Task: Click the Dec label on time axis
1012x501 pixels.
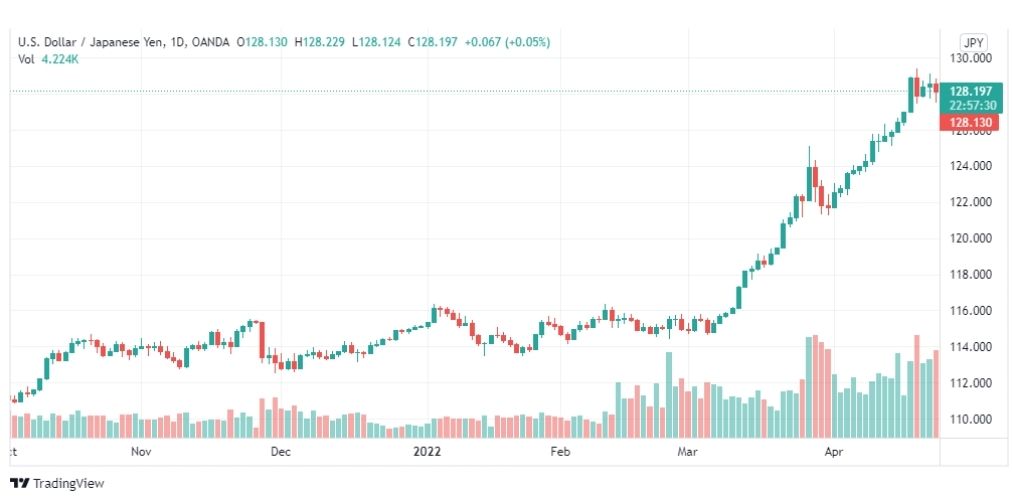Action: point(281,451)
